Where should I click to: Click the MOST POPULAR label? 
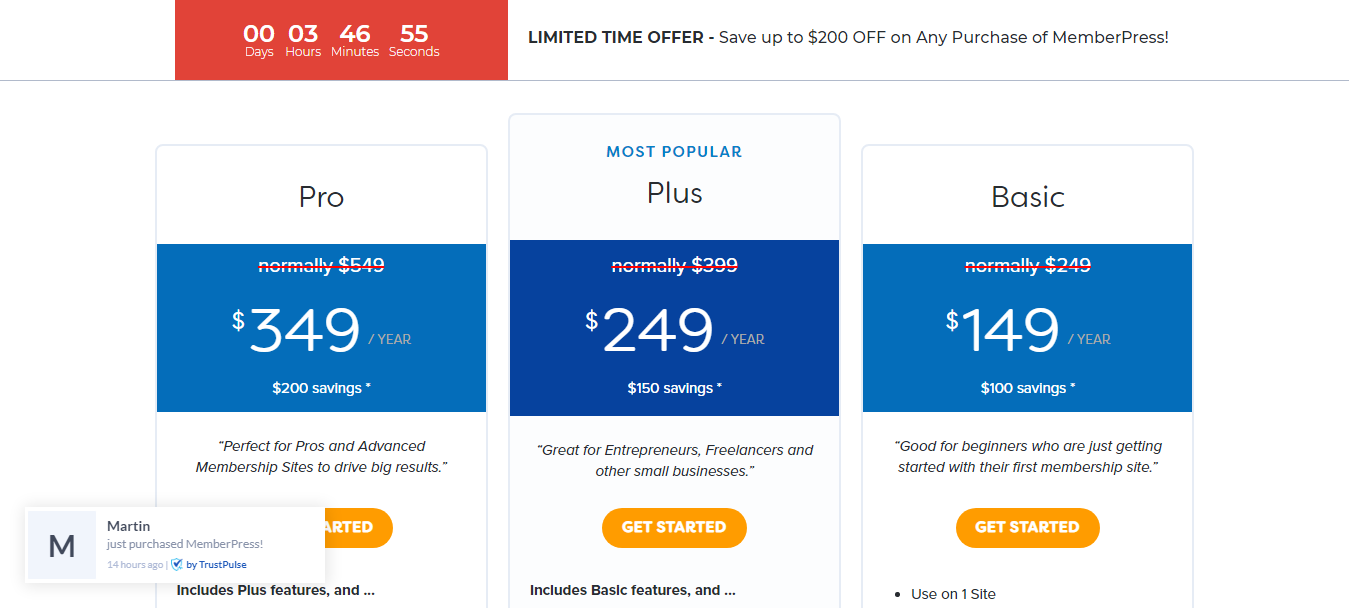(674, 151)
